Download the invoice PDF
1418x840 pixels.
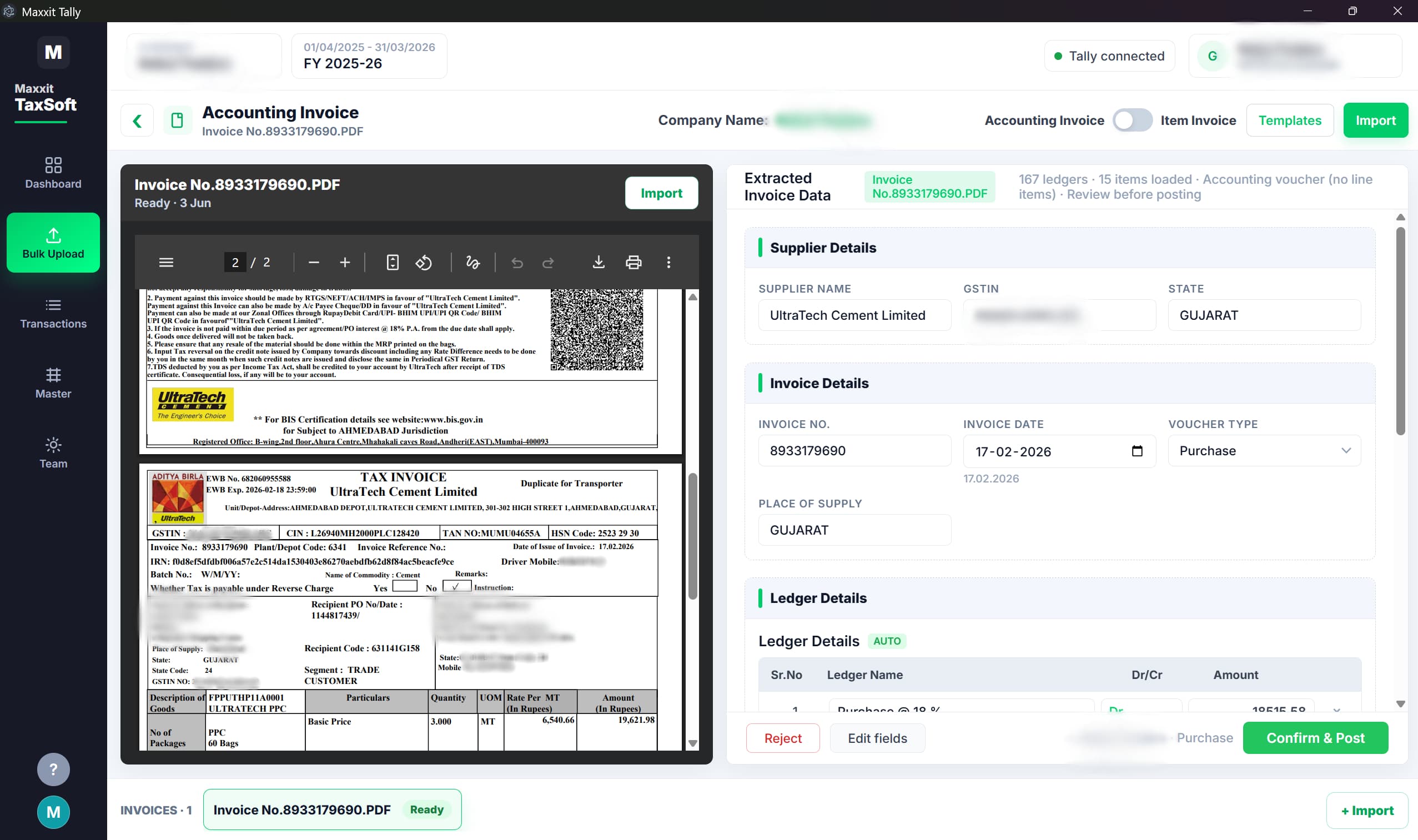599,262
